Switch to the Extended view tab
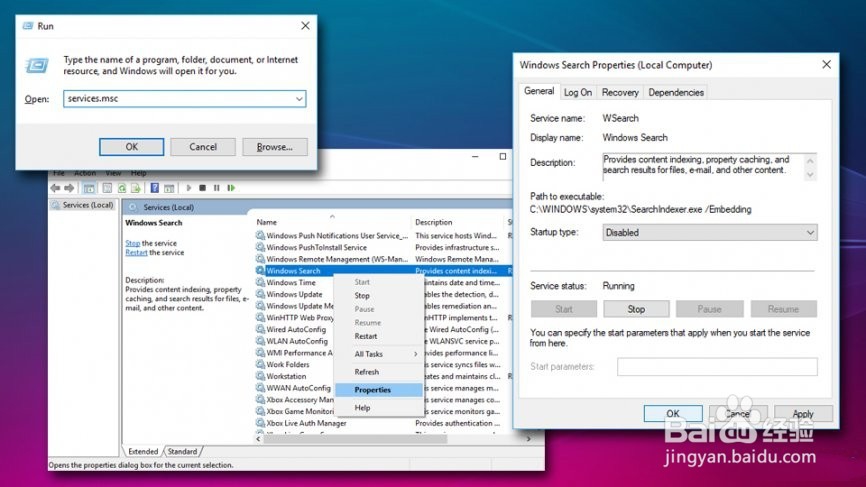866x487 pixels. click(143, 451)
